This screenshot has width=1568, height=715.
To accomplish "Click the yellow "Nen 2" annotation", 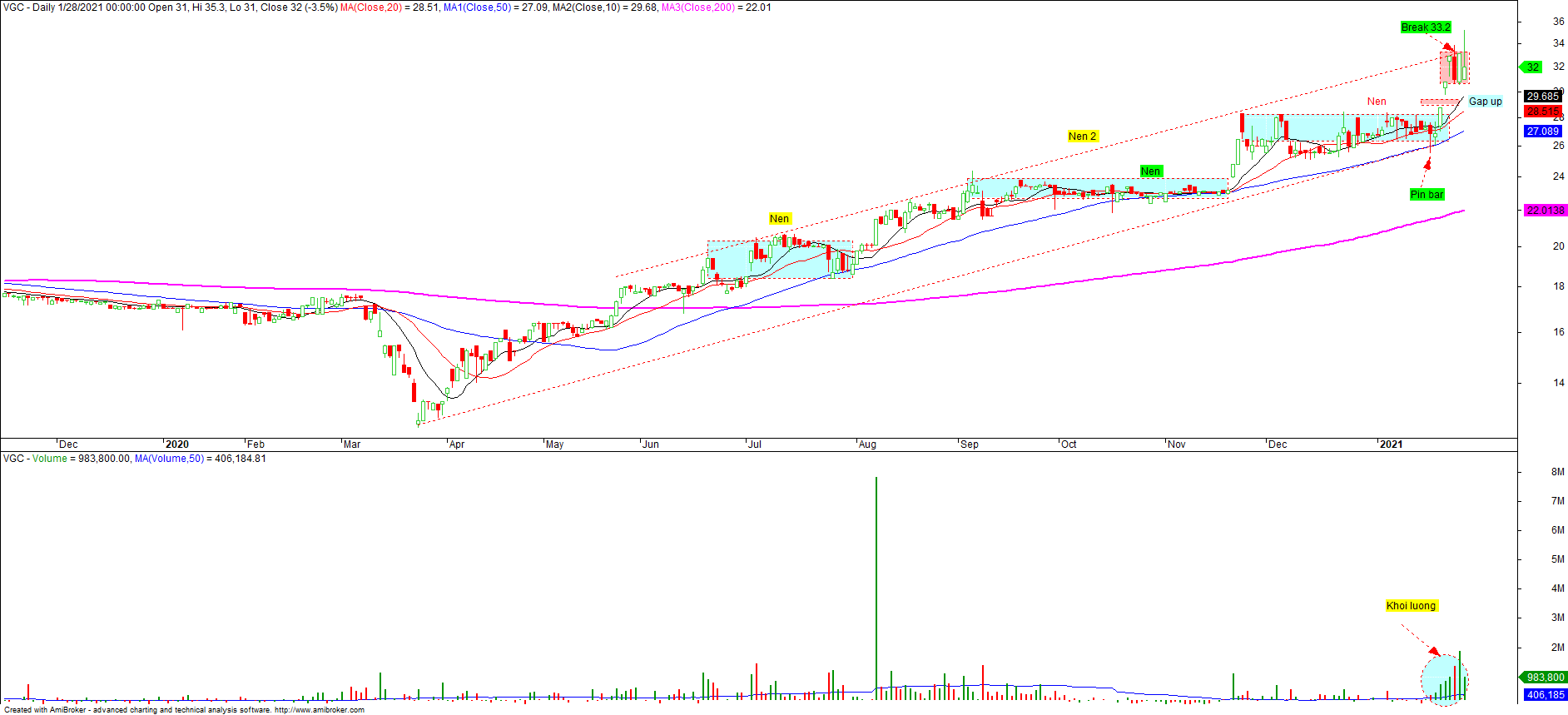I will [x=1082, y=137].
